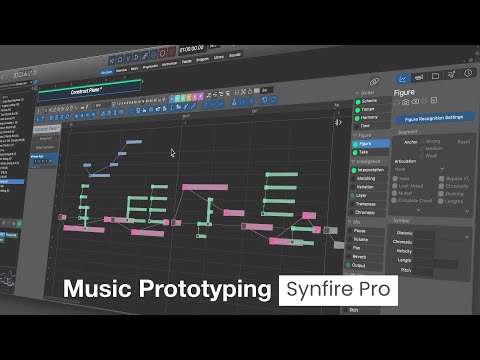The width and height of the screenshot is (480, 360).
Task: Collapse the Mix parameter group
Action: point(350,222)
